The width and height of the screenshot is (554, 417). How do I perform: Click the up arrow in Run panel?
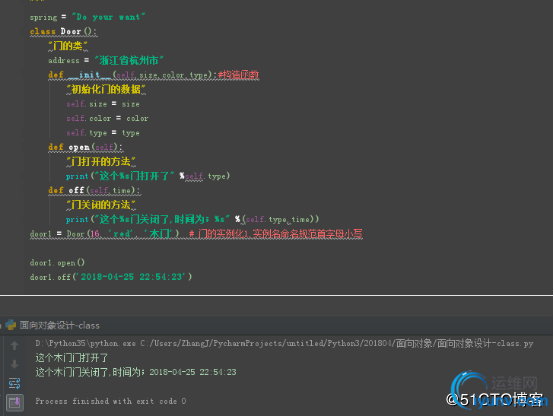14,345
